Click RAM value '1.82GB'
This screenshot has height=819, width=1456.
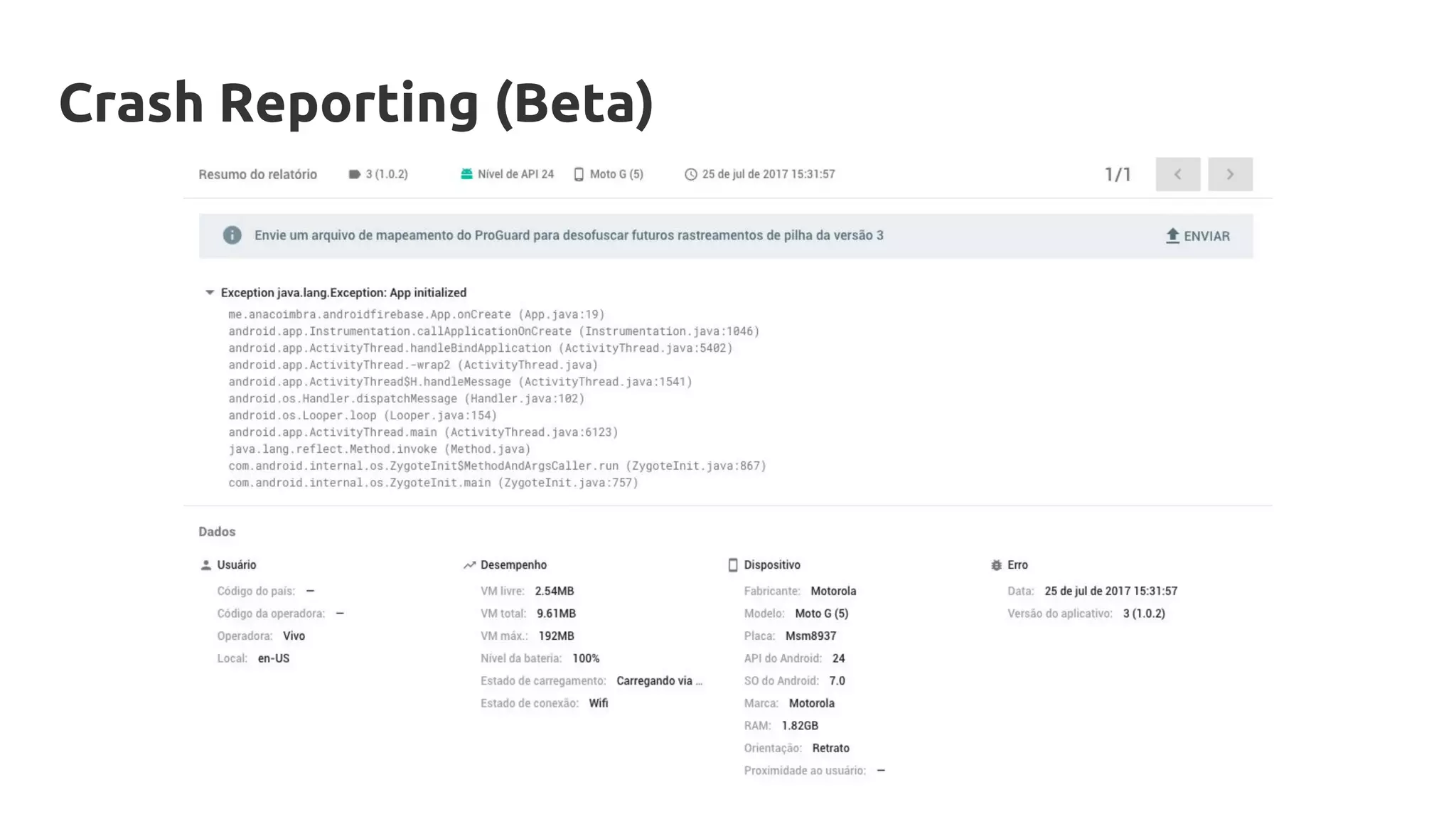coord(800,726)
